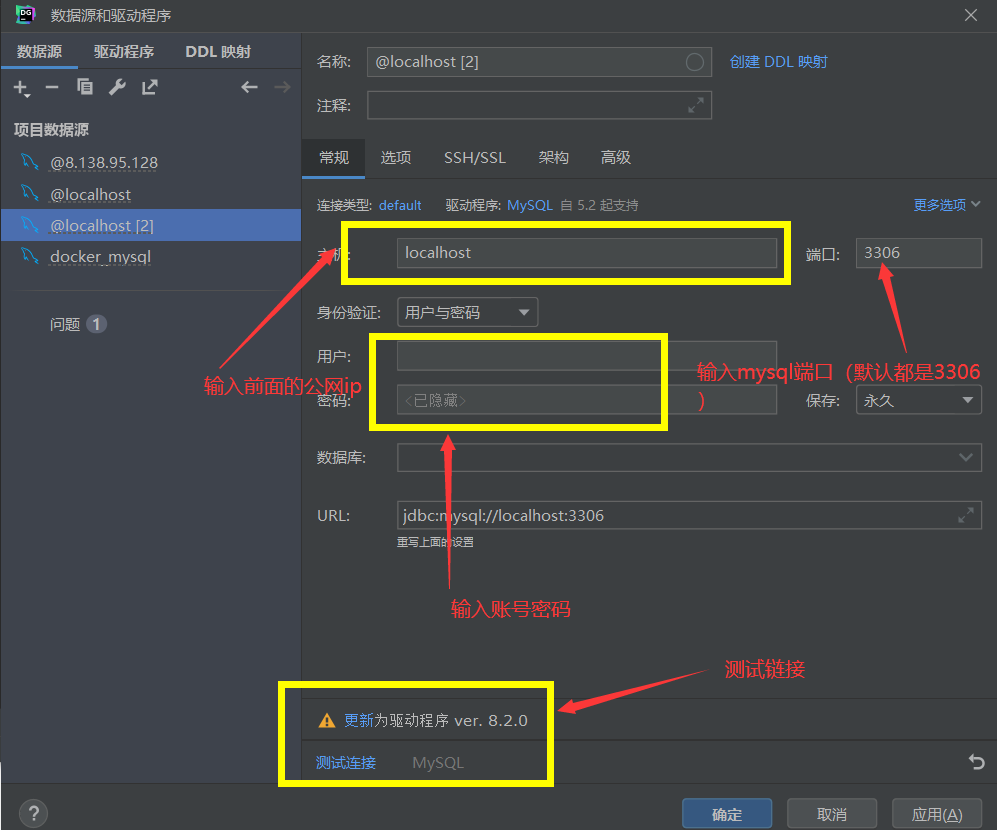
Task: Click the 注释 comment input field
Action: [x=539, y=106]
